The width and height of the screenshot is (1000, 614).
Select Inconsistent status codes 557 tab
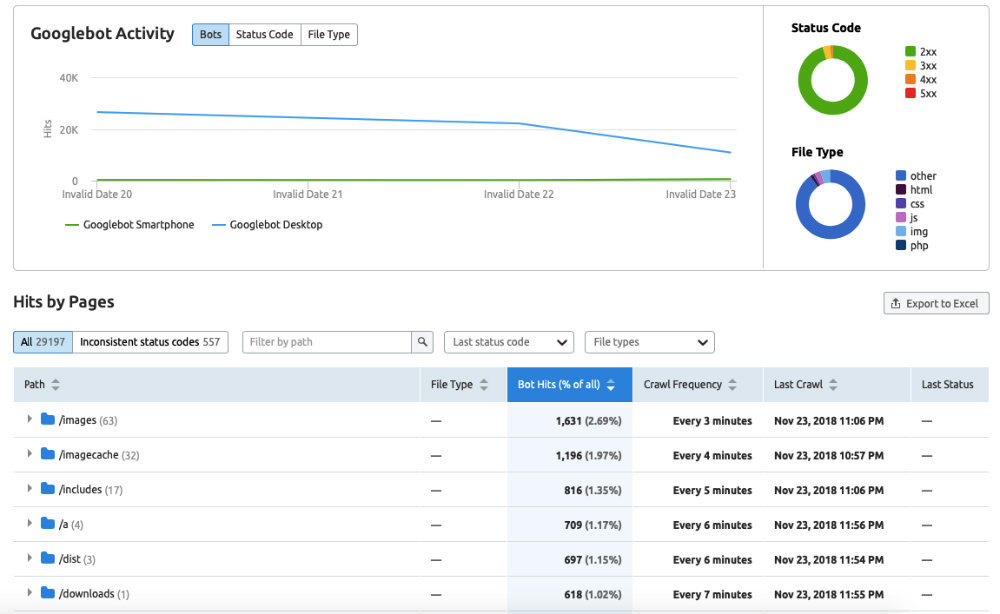pyautogui.click(x=150, y=342)
